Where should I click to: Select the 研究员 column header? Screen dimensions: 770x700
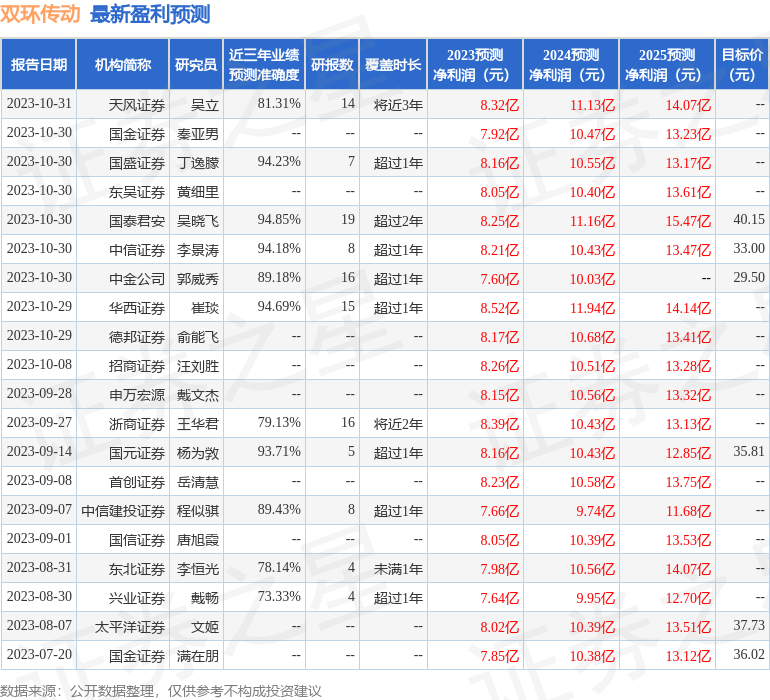[x=196, y=65]
